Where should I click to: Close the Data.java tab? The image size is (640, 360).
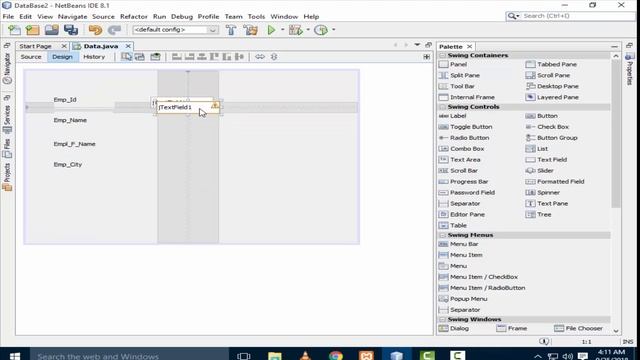pyautogui.click(x=128, y=46)
